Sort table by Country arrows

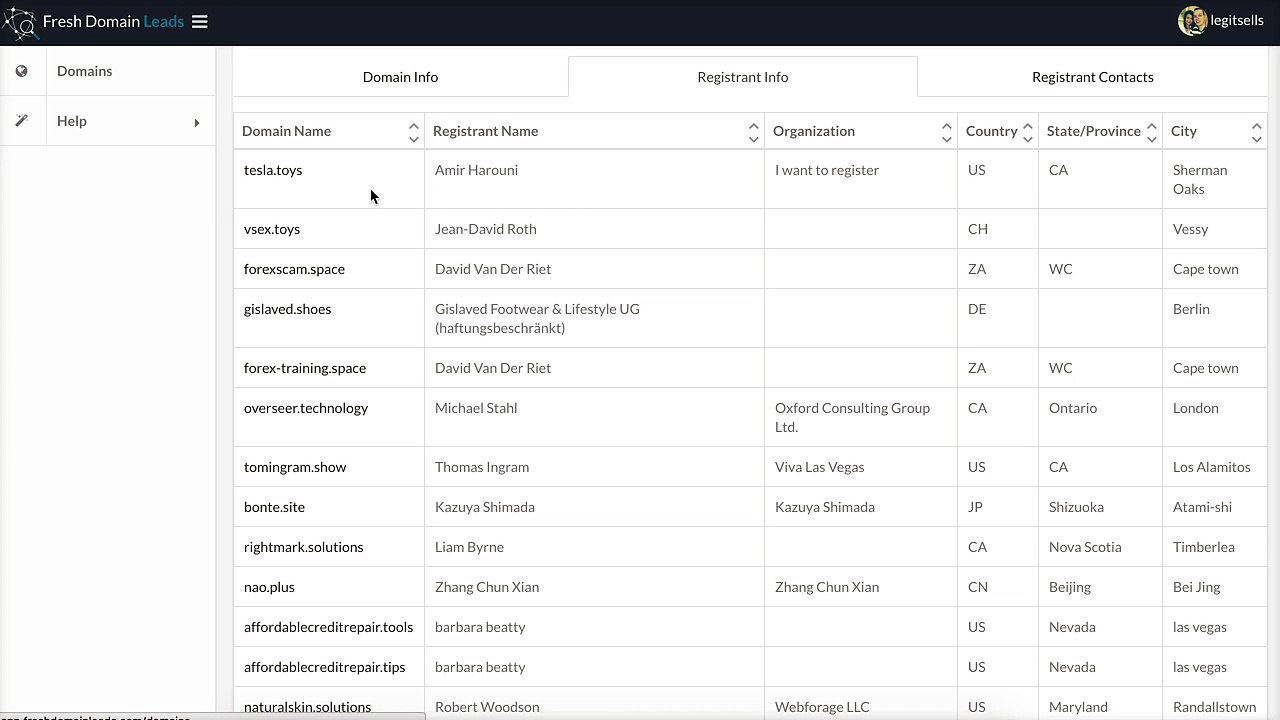click(1027, 132)
